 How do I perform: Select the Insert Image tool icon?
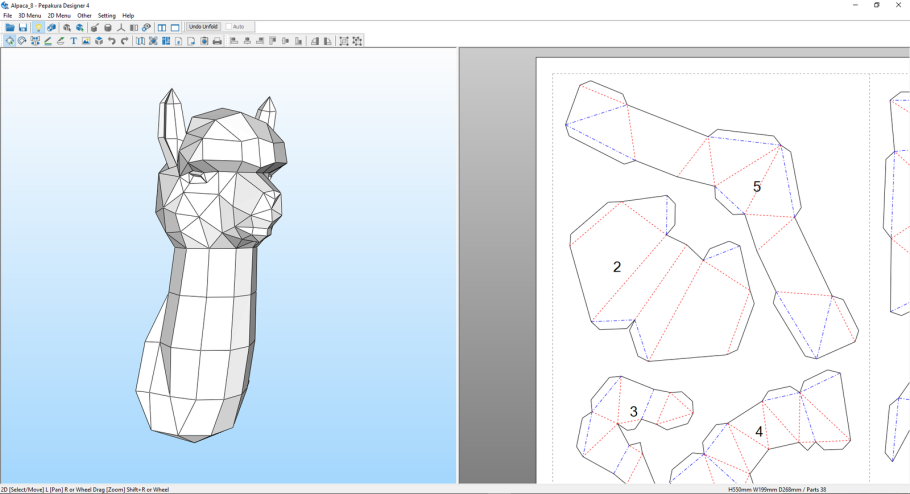coord(86,41)
